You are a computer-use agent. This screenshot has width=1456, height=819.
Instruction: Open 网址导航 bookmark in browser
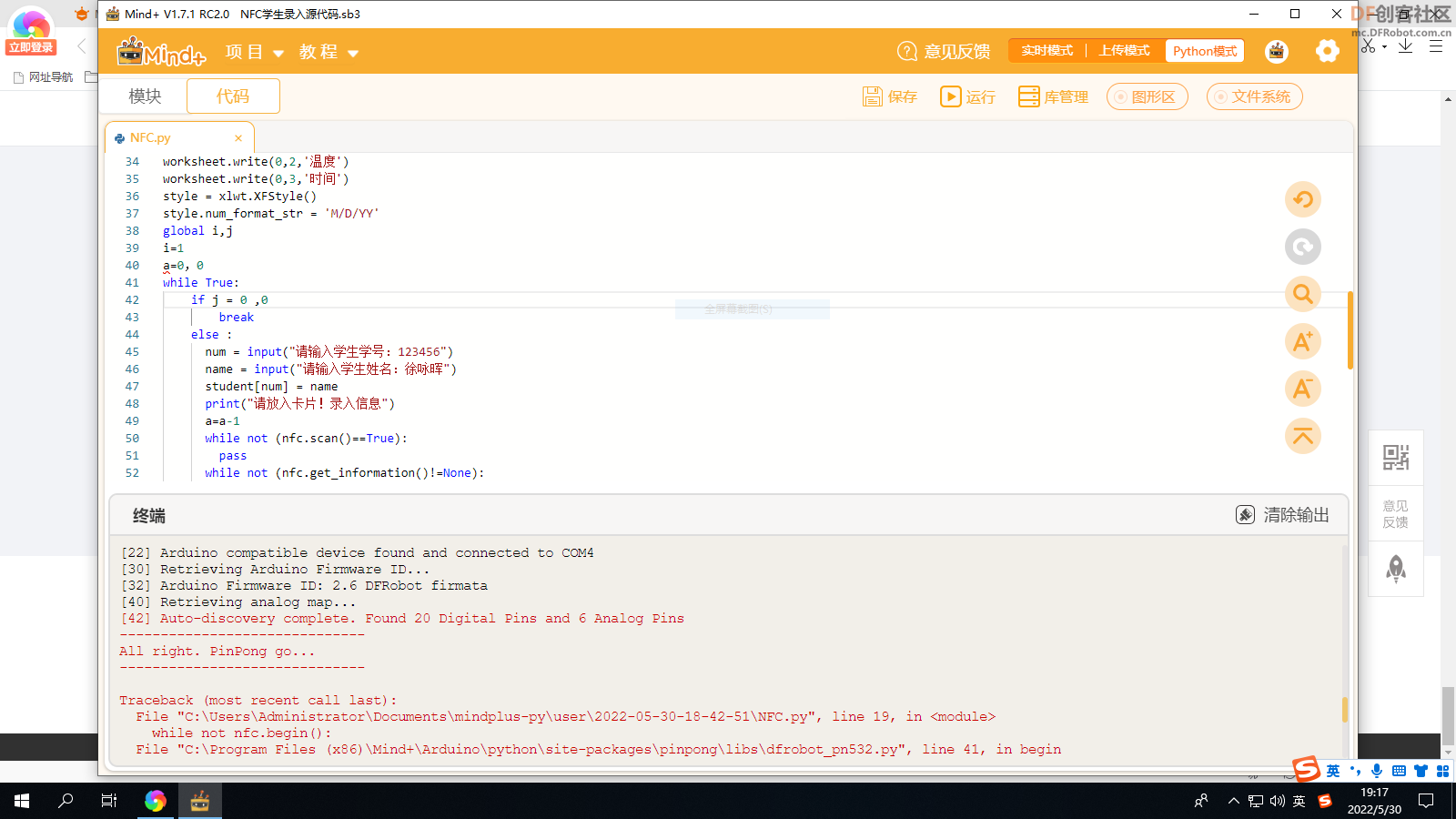tap(43, 77)
